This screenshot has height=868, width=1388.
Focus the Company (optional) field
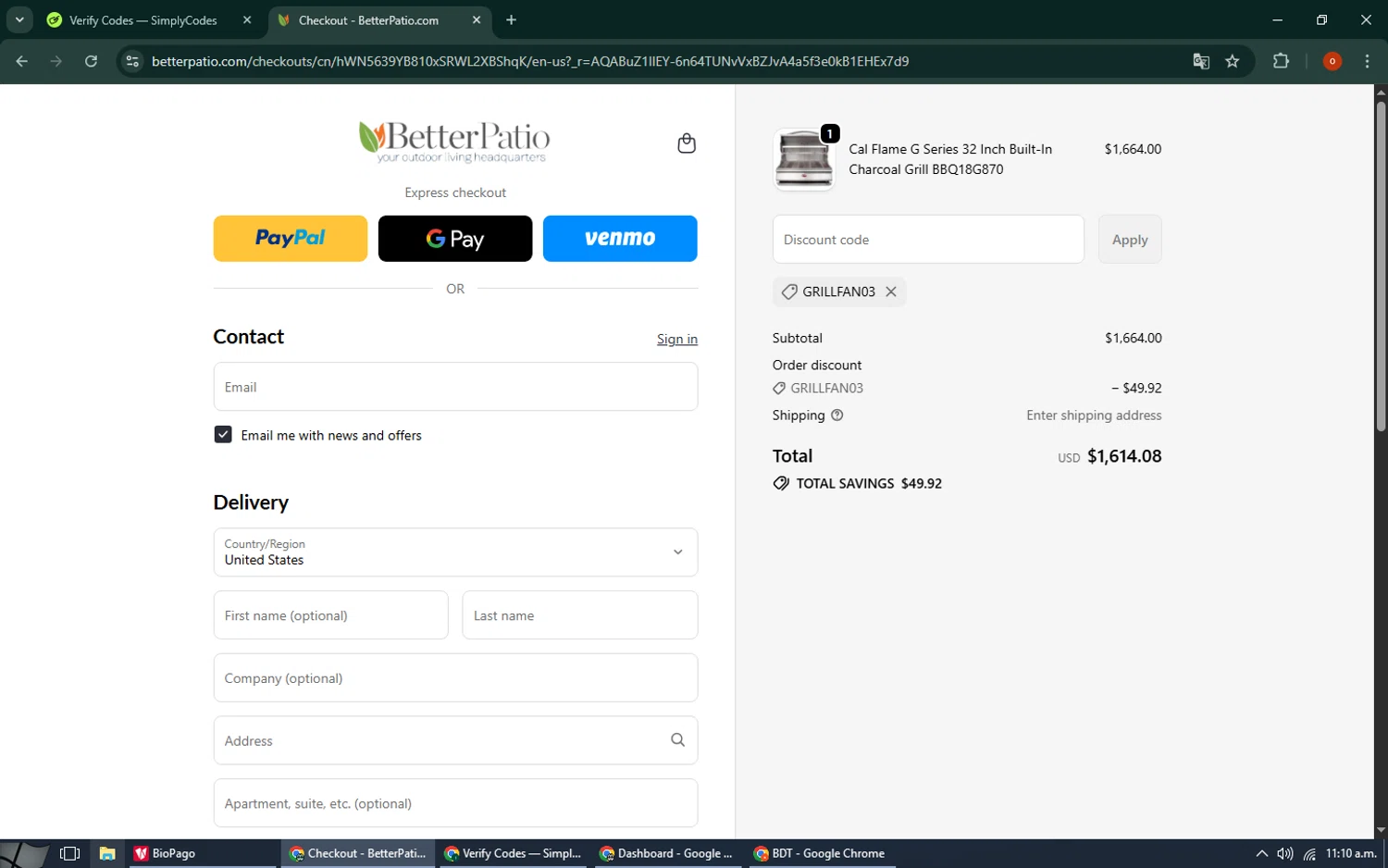[455, 678]
